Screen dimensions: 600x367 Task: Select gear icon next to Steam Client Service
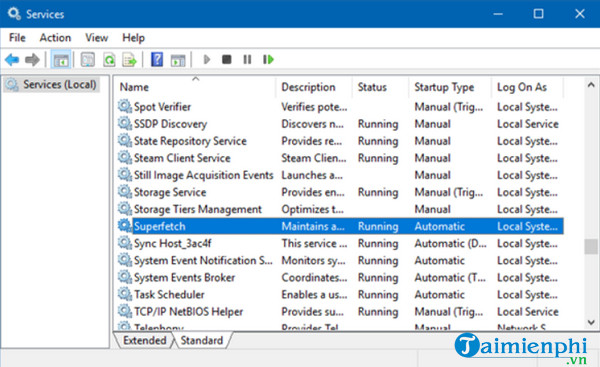124,157
